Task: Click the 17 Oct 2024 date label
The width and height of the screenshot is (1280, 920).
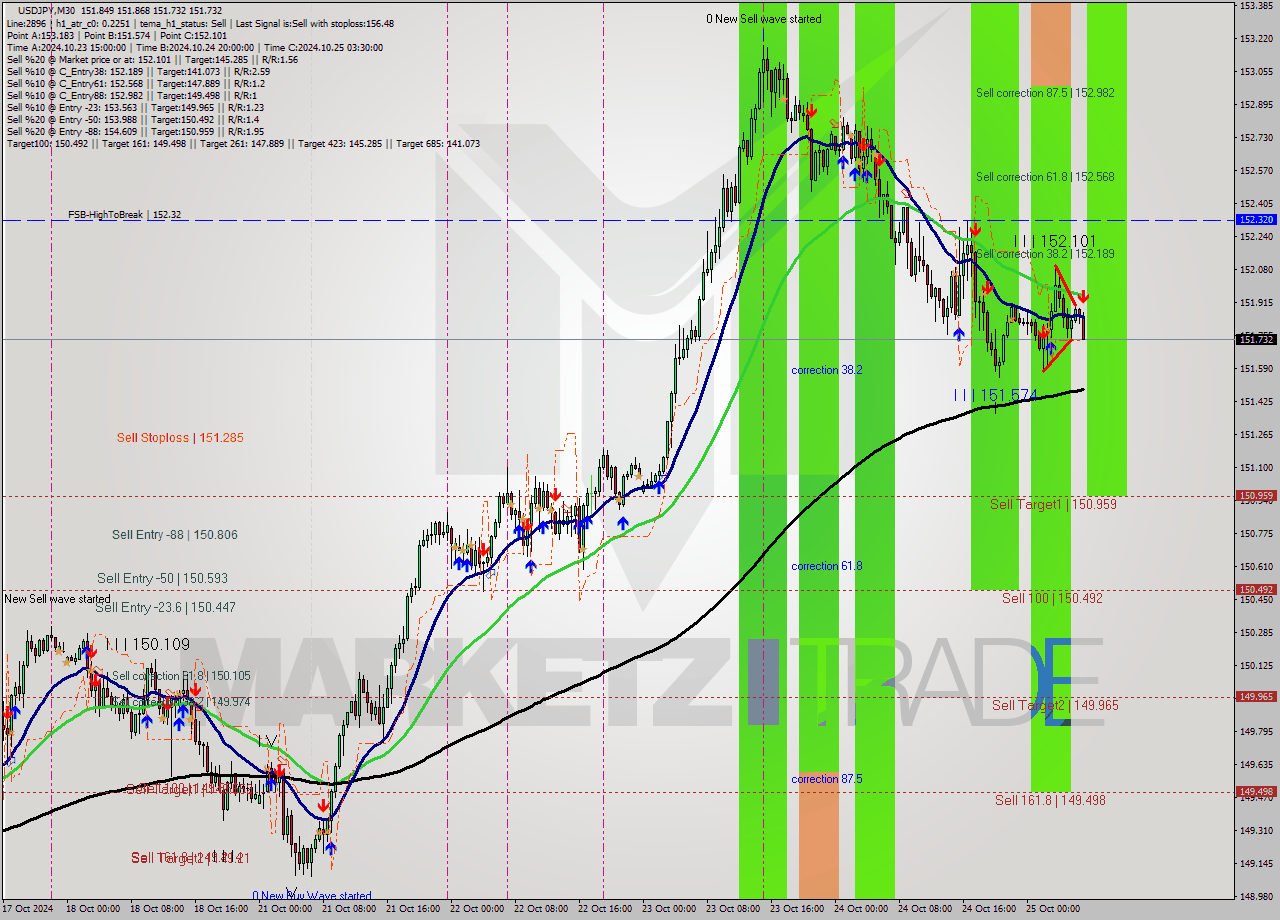Action: point(28,909)
